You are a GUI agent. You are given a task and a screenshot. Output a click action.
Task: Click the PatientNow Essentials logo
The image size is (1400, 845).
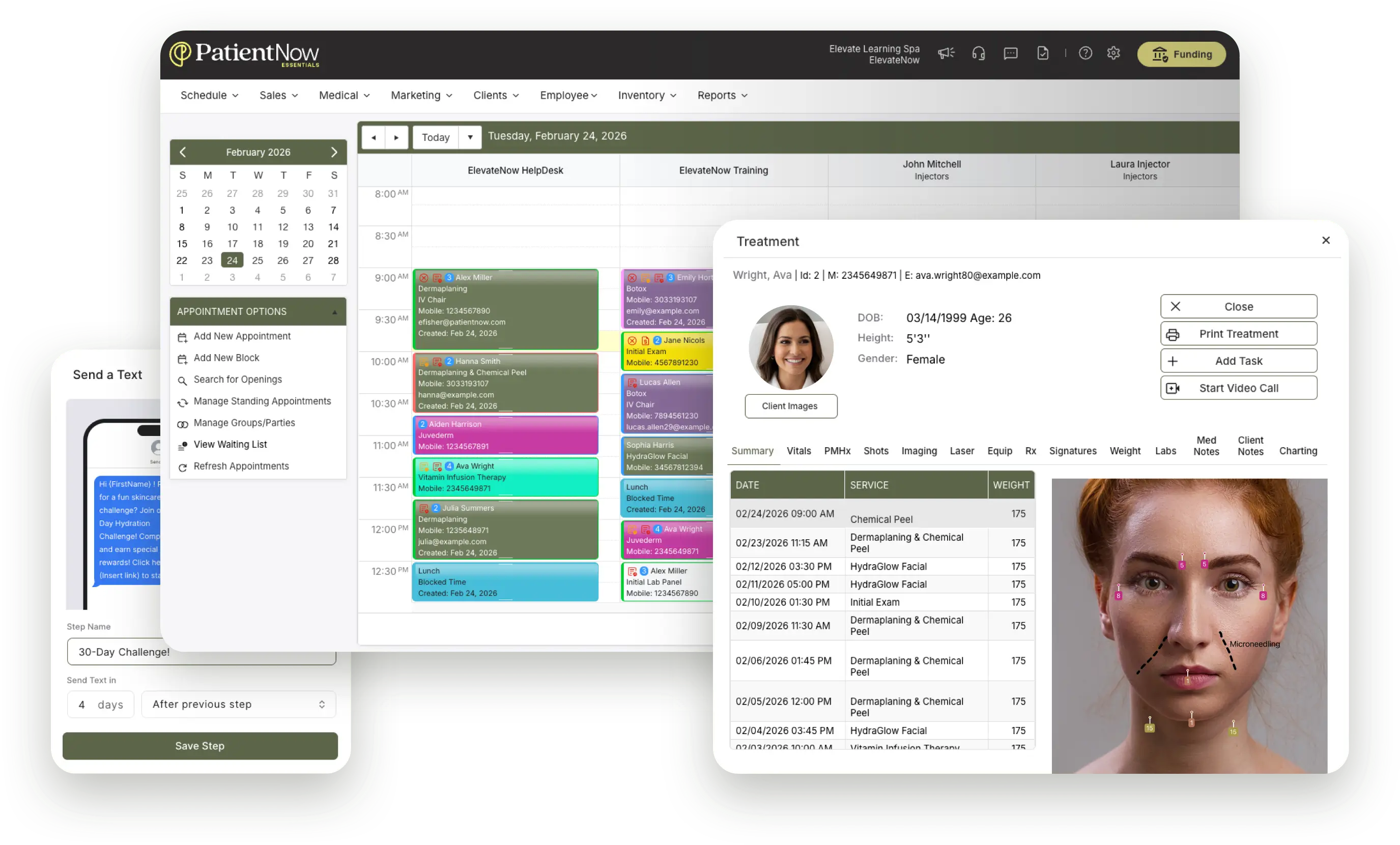tap(244, 54)
